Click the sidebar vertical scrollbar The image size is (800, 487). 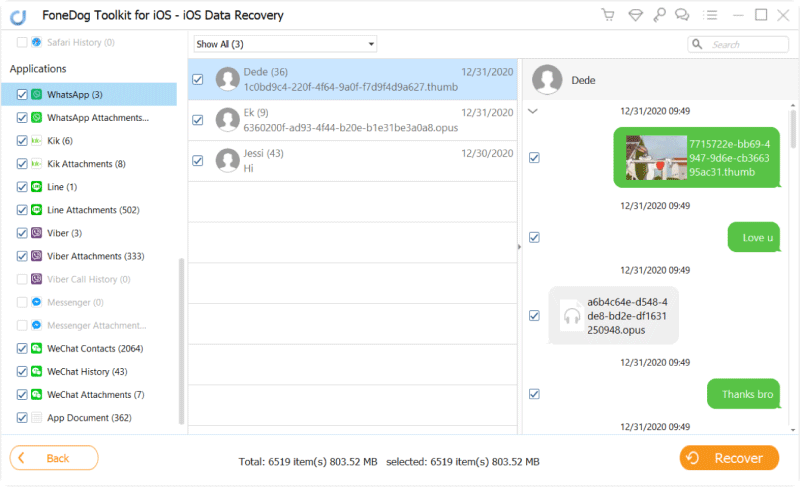[x=181, y=341]
